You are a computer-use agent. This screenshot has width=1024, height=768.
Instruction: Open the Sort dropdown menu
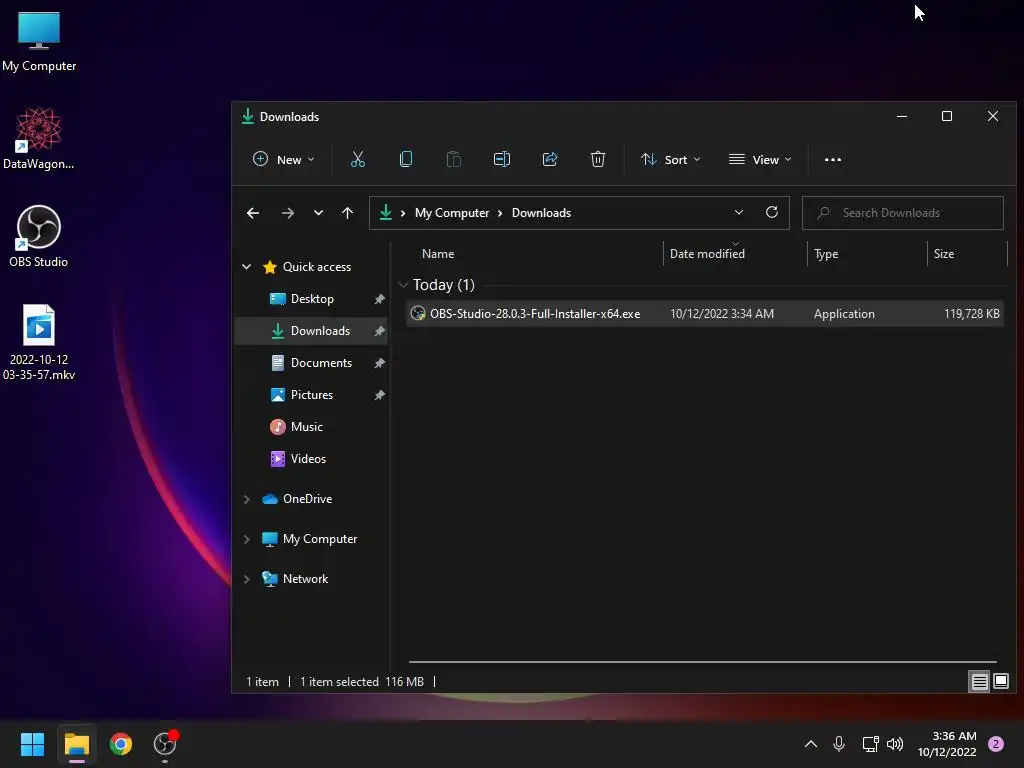coord(671,159)
